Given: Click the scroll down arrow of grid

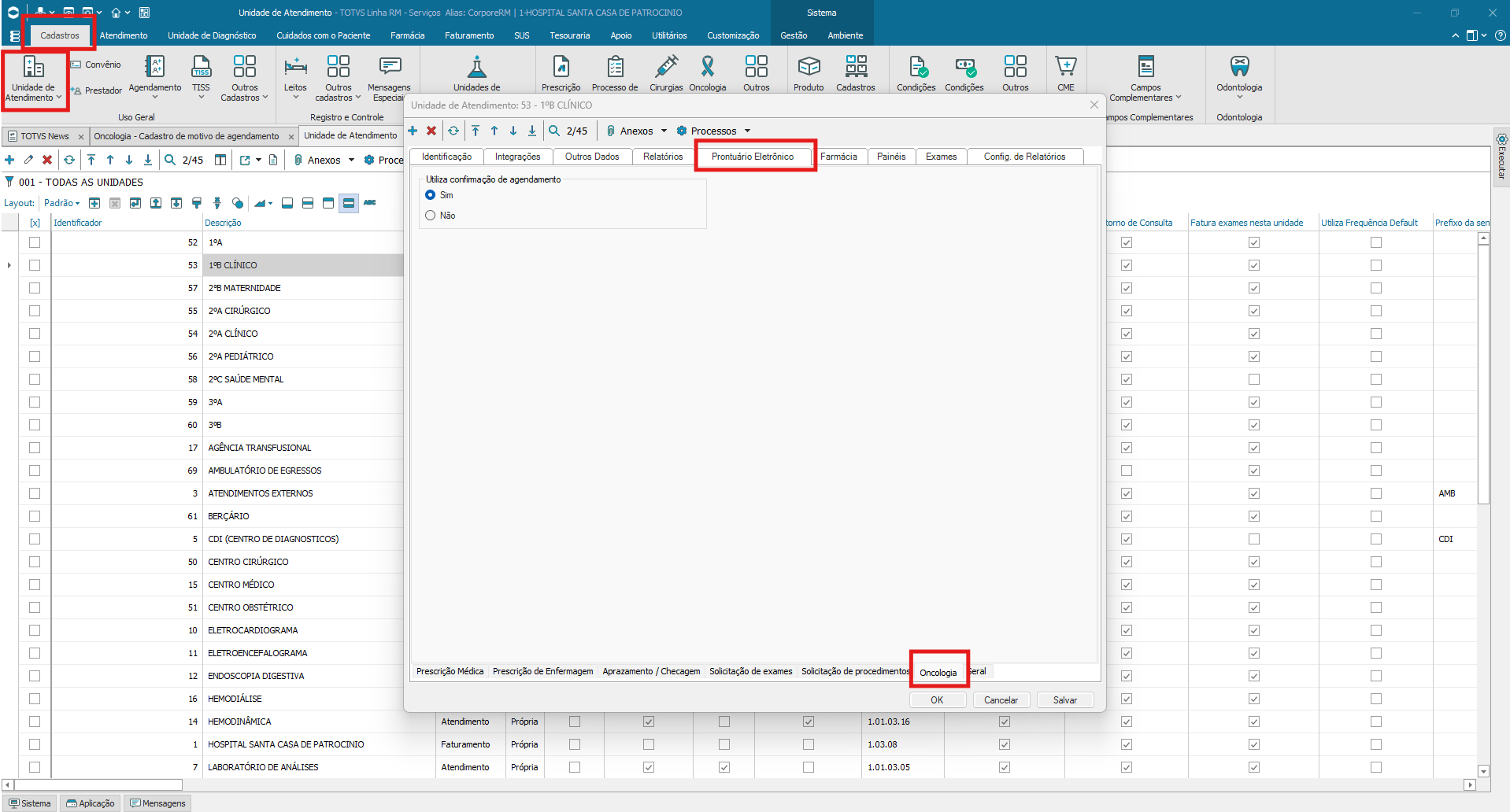Looking at the screenshot, I should point(1483,771).
